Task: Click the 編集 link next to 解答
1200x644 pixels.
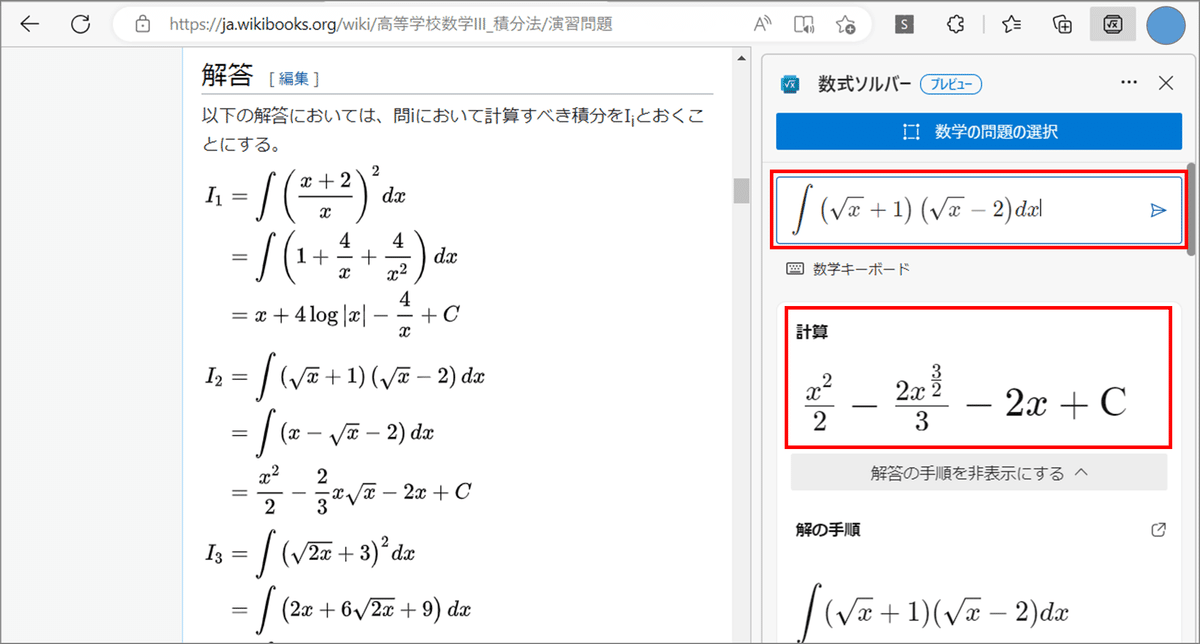Action: point(294,79)
